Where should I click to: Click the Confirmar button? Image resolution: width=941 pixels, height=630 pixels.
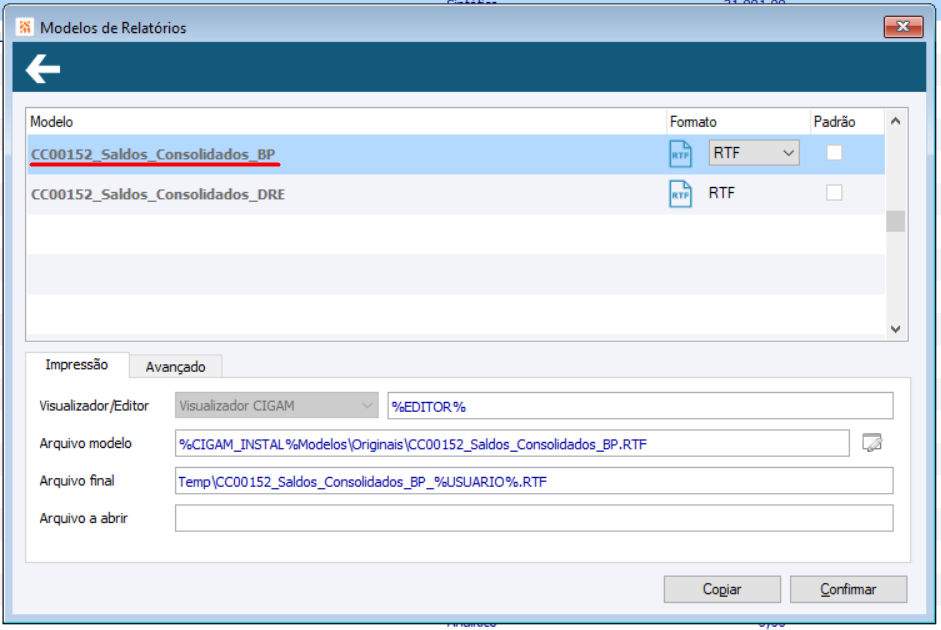848,589
